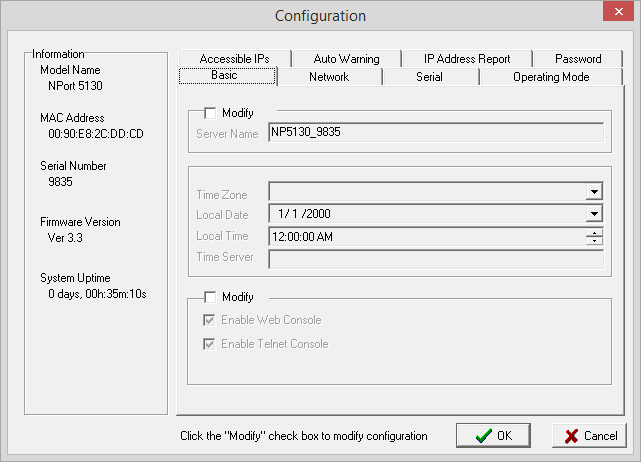This screenshot has height=462, width=641.
Task: Click the Local Date value 1/1/2000
Action: click(304, 214)
